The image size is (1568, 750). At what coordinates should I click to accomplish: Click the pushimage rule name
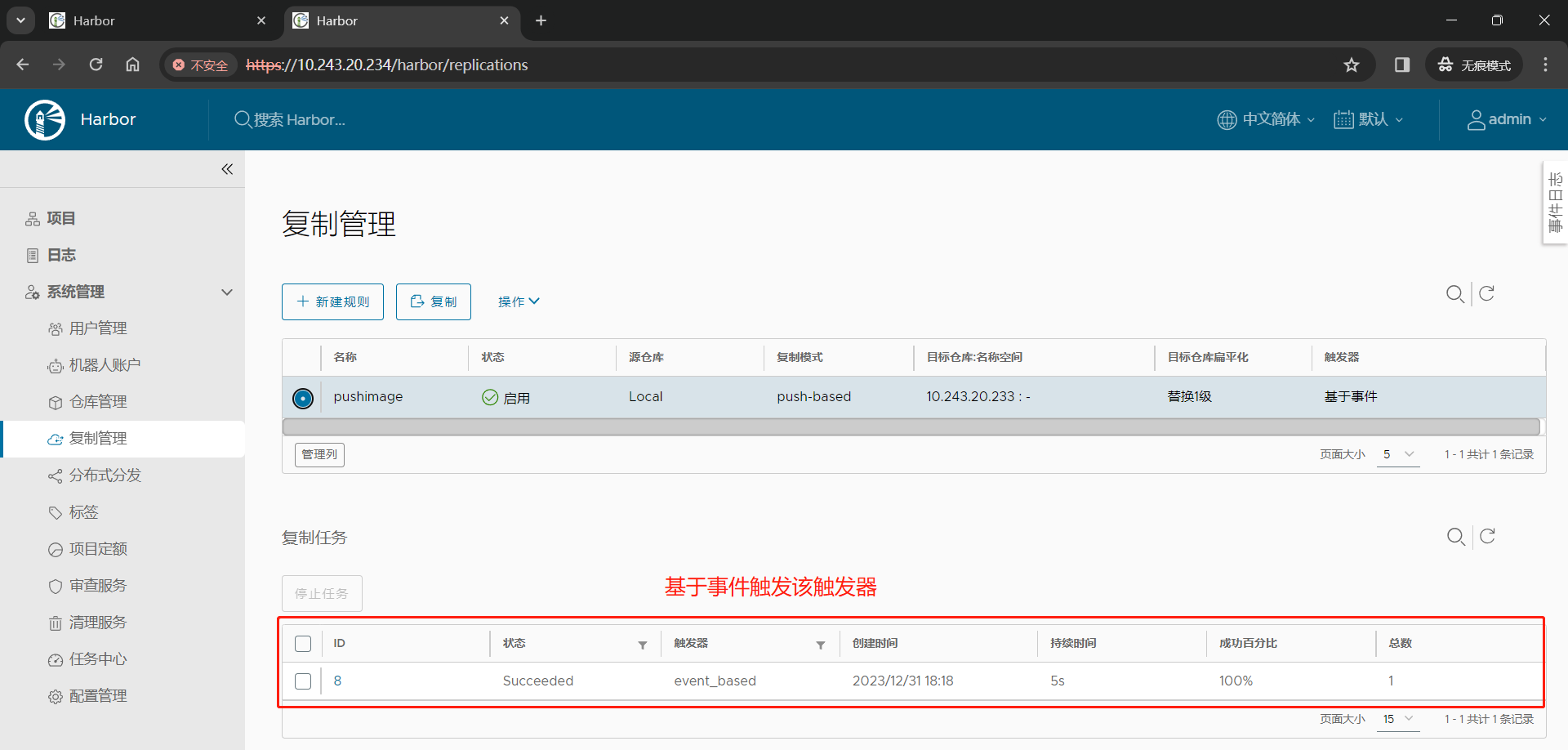coord(368,397)
